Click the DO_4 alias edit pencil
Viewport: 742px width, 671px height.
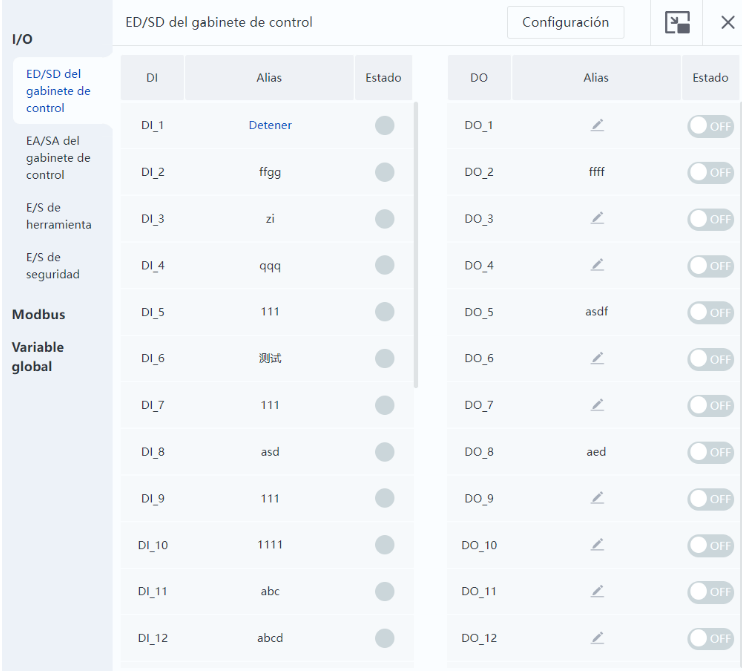[597, 265]
